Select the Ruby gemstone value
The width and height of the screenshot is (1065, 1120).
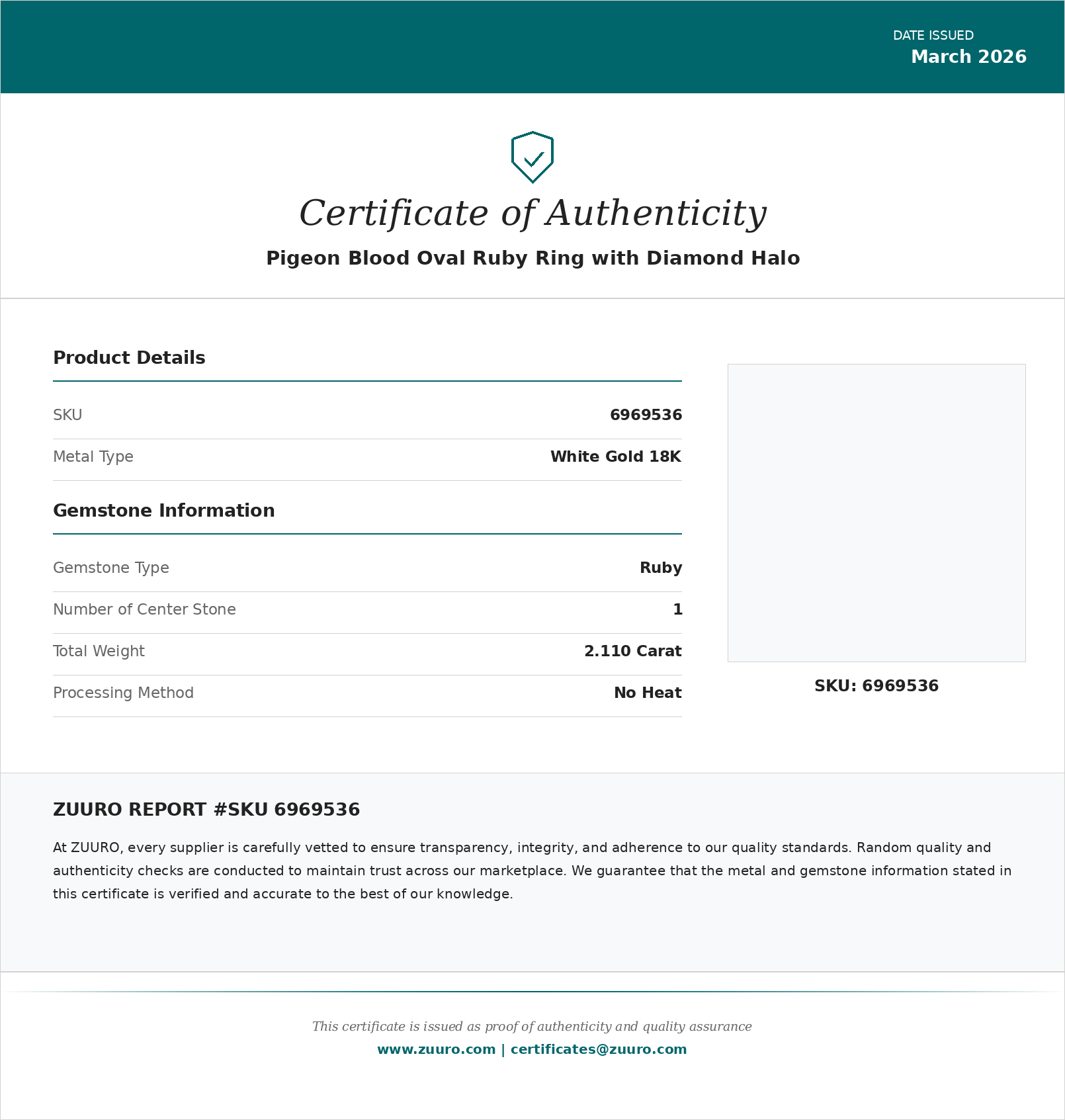tap(661, 568)
